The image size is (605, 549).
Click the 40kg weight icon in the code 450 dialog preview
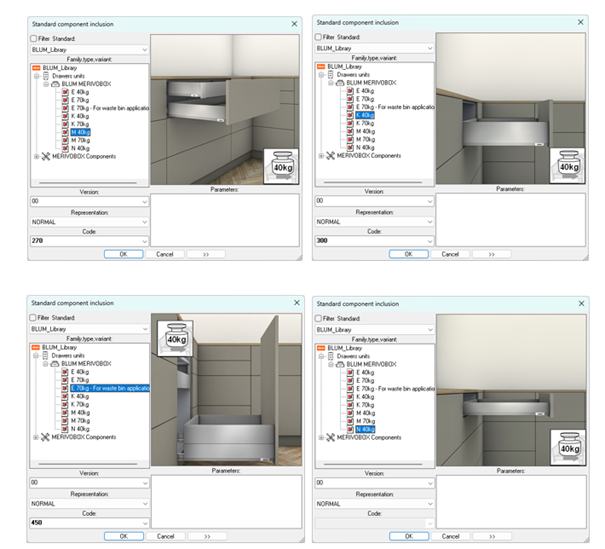pos(177,333)
